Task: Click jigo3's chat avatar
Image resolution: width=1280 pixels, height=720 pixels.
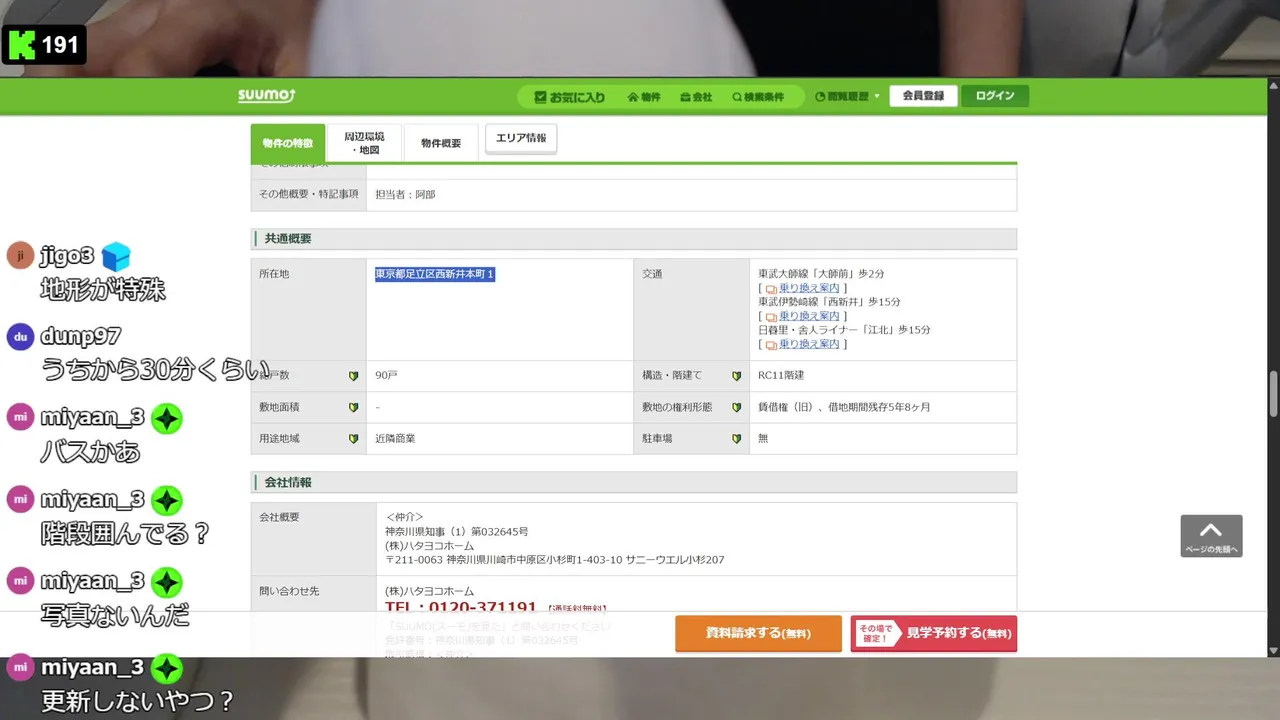Action: tap(20, 256)
